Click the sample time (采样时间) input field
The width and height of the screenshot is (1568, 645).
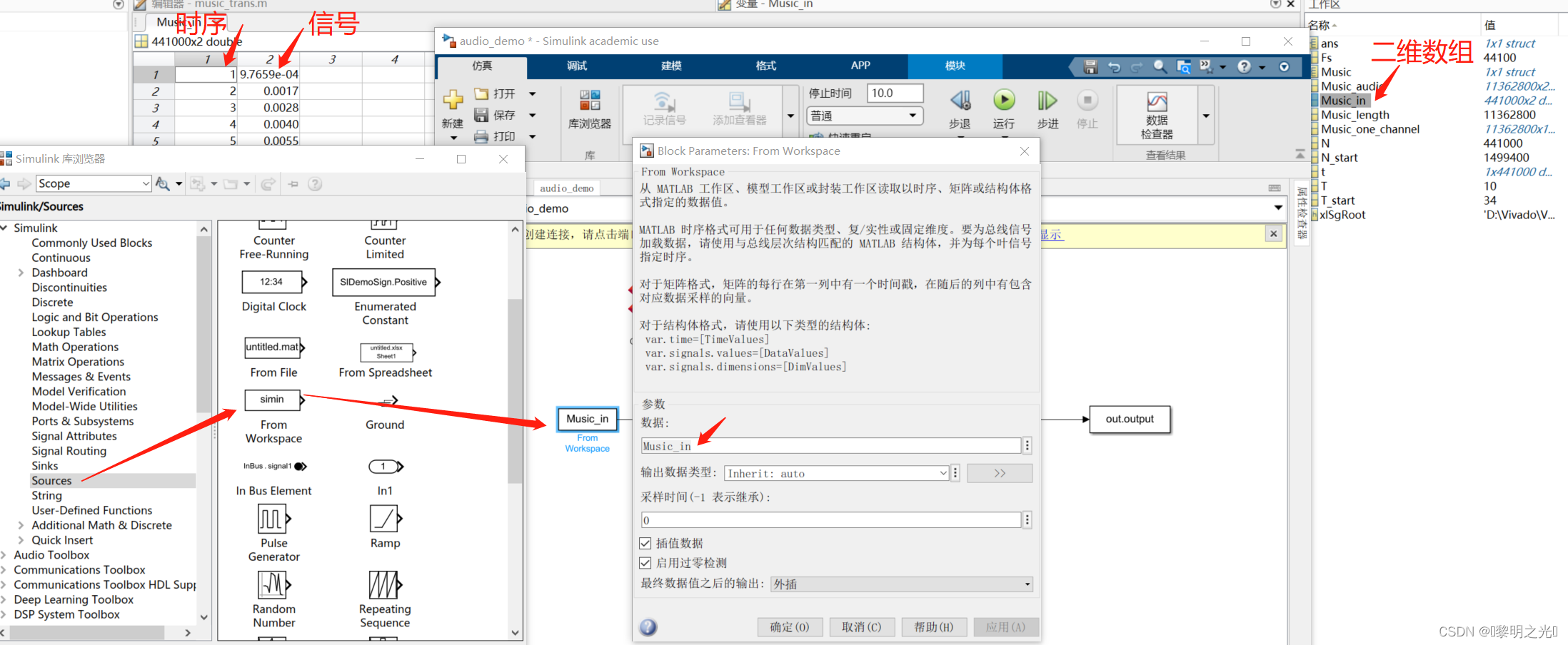click(x=831, y=520)
